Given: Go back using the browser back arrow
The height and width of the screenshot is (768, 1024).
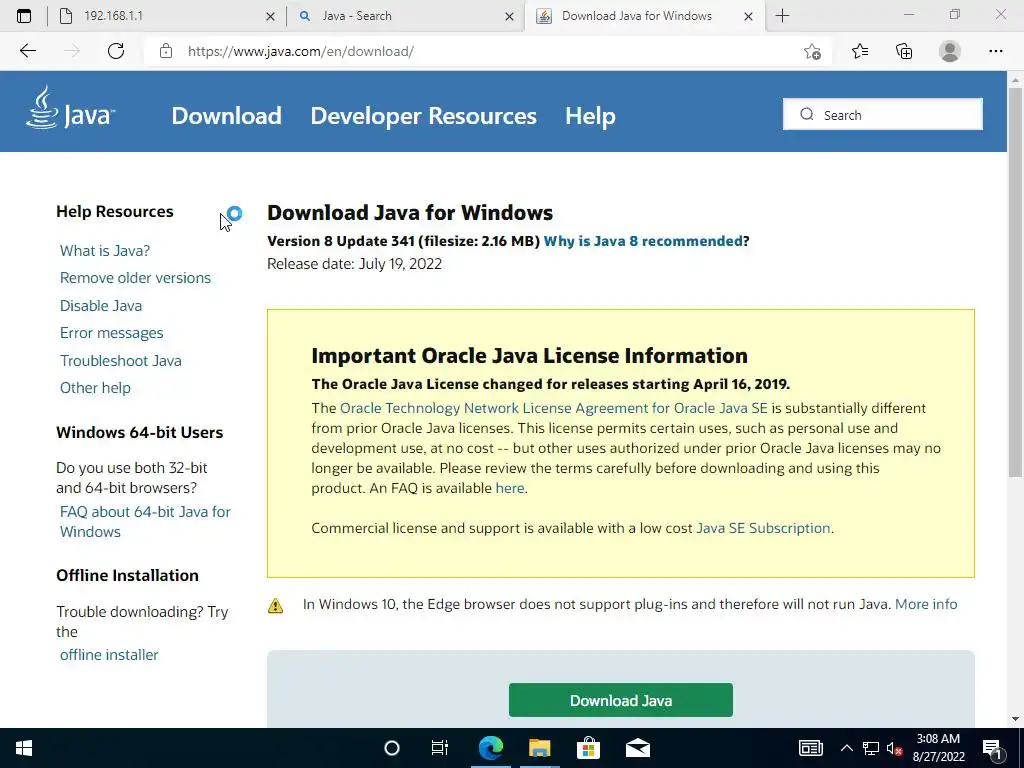Looking at the screenshot, I should pyautogui.click(x=27, y=51).
